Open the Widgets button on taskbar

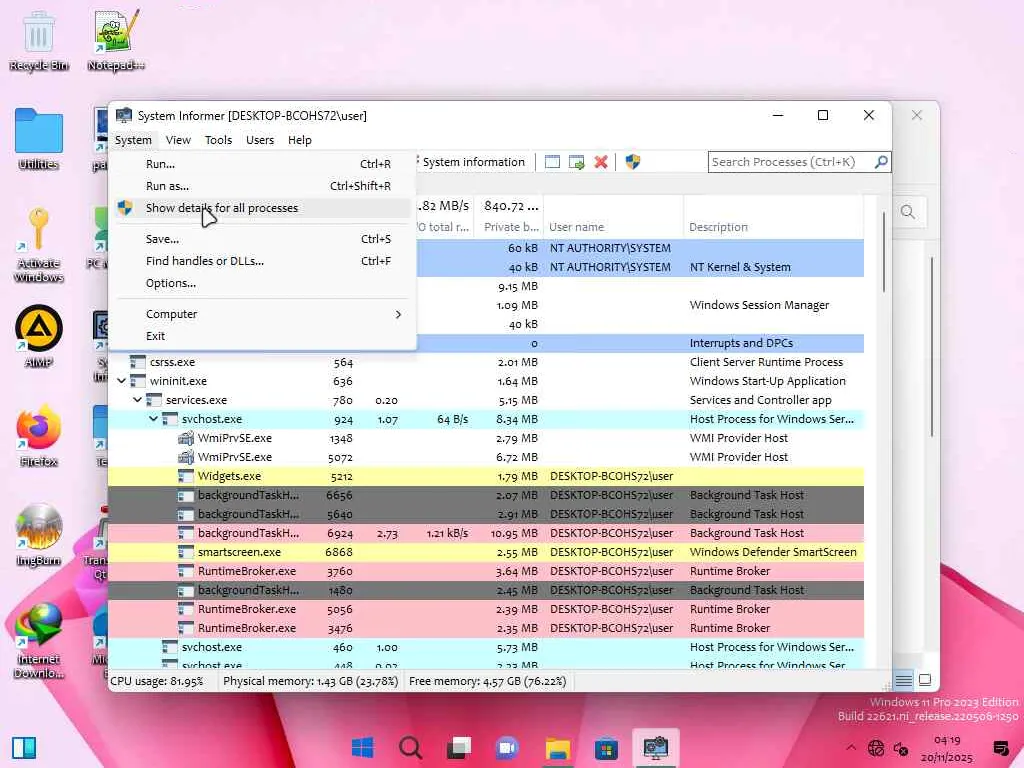click(24, 748)
